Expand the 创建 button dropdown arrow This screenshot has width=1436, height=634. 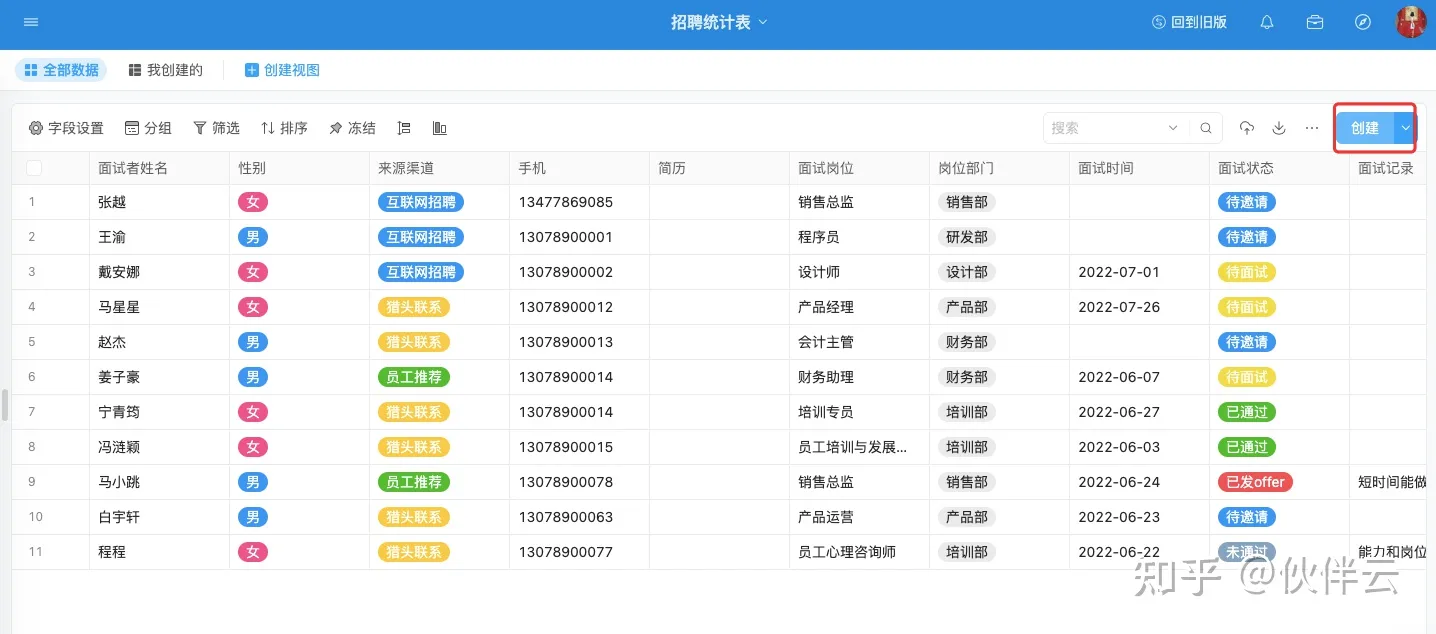[x=1405, y=128]
